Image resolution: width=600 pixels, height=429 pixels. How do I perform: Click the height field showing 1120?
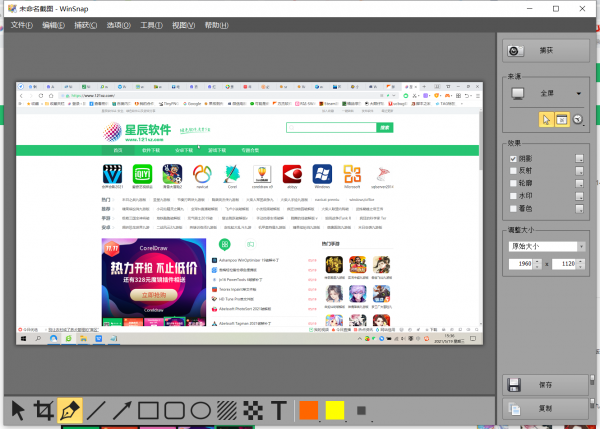coord(564,264)
